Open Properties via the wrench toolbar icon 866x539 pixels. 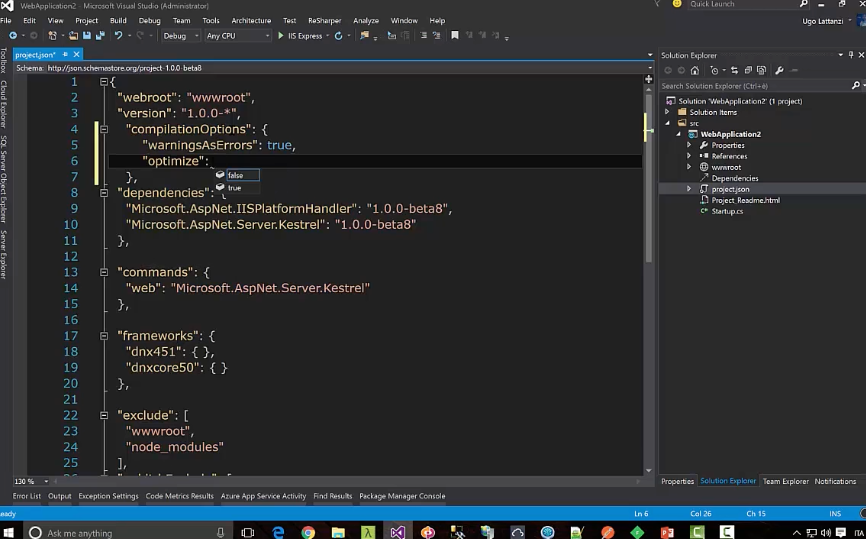point(779,70)
